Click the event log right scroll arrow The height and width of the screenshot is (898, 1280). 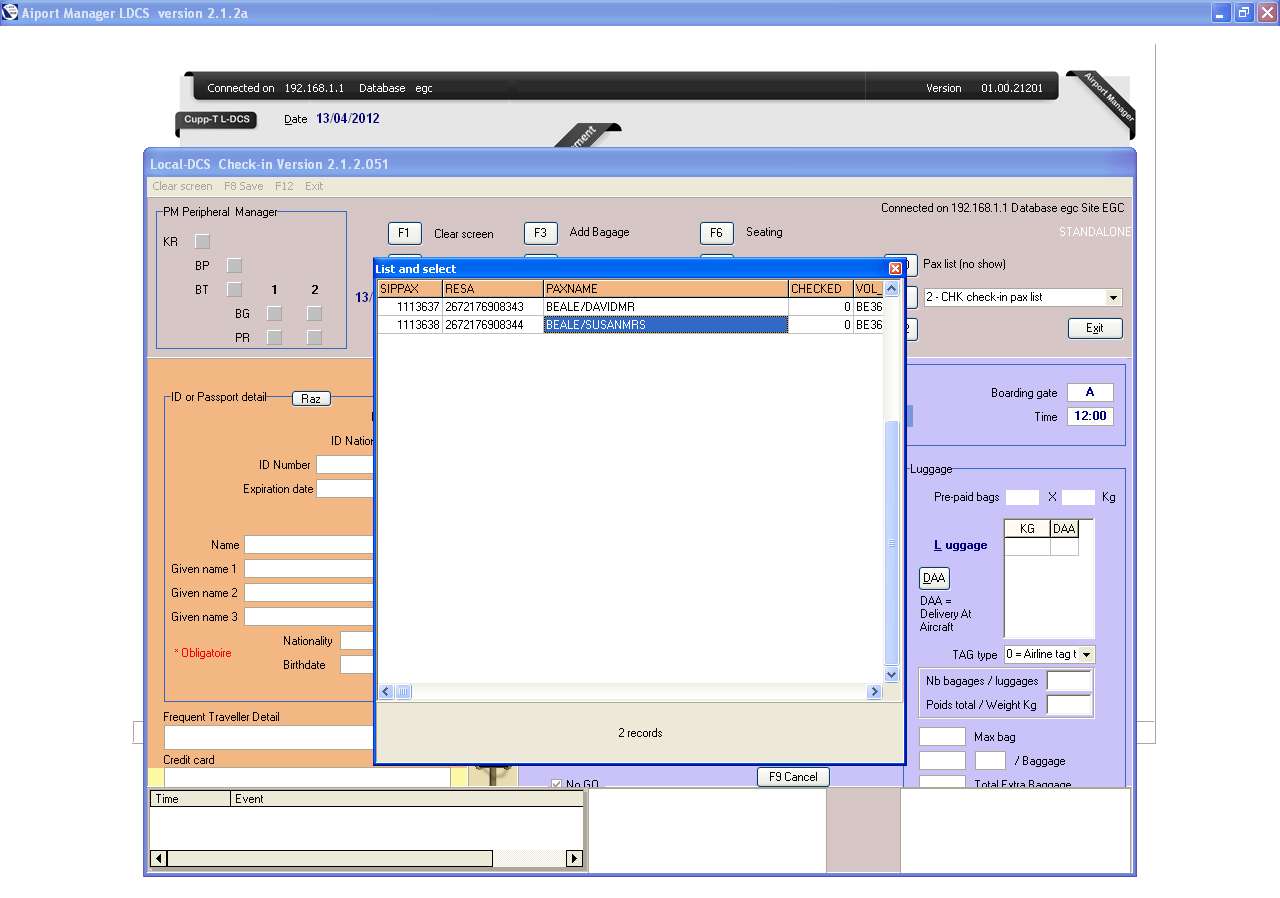tap(574, 858)
